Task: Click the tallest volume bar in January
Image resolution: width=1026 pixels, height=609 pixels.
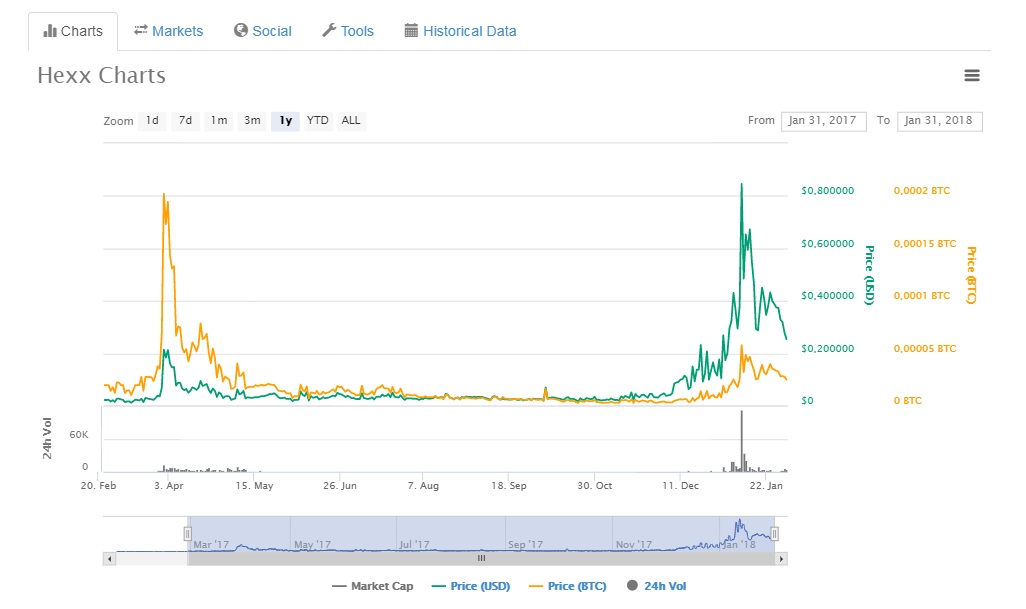Action: tap(742, 441)
